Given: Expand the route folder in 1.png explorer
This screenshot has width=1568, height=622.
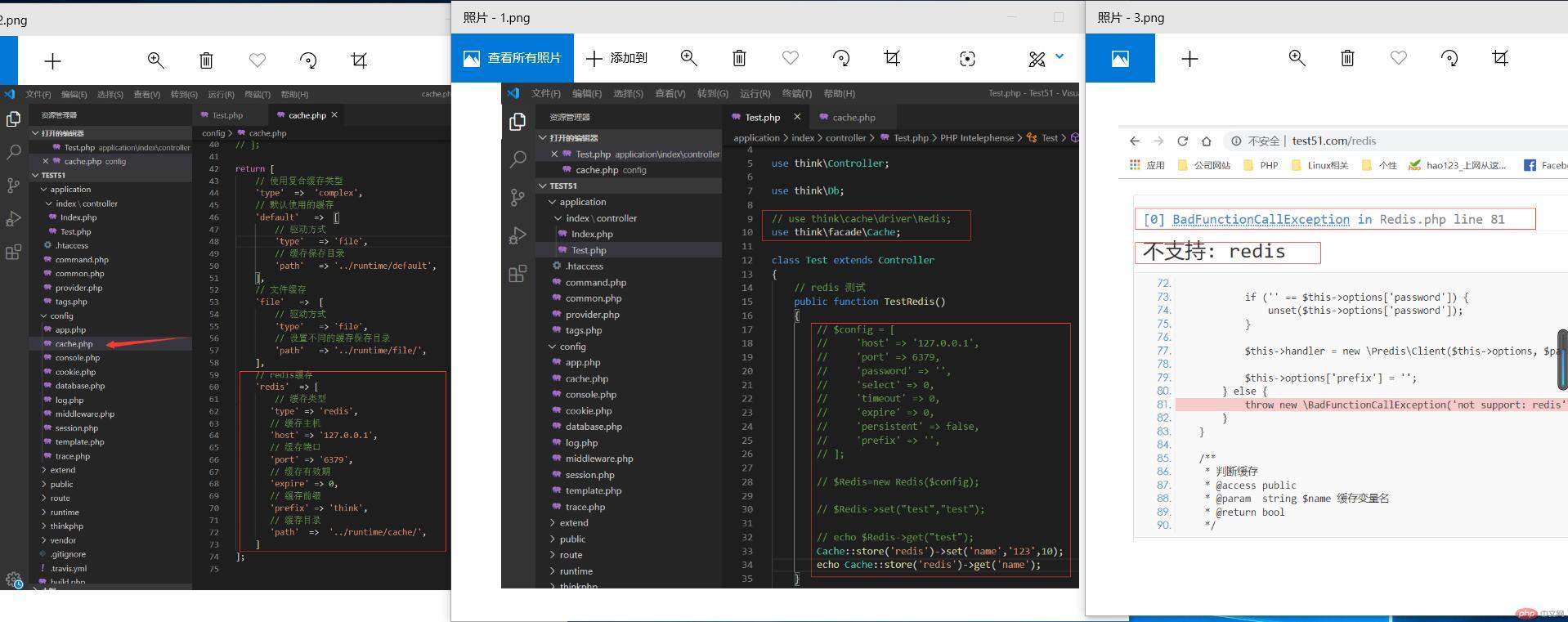Looking at the screenshot, I should 553,555.
